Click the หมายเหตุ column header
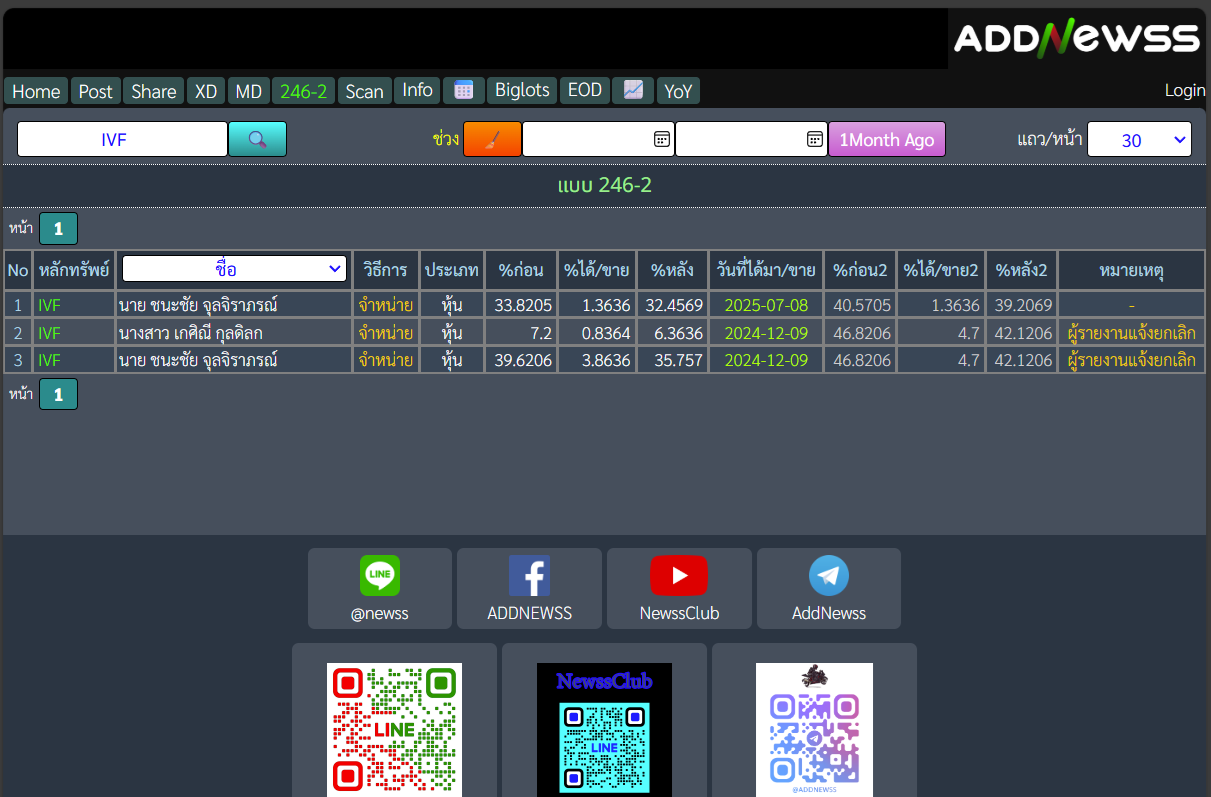Image resolution: width=1211 pixels, height=797 pixels. 1131,270
